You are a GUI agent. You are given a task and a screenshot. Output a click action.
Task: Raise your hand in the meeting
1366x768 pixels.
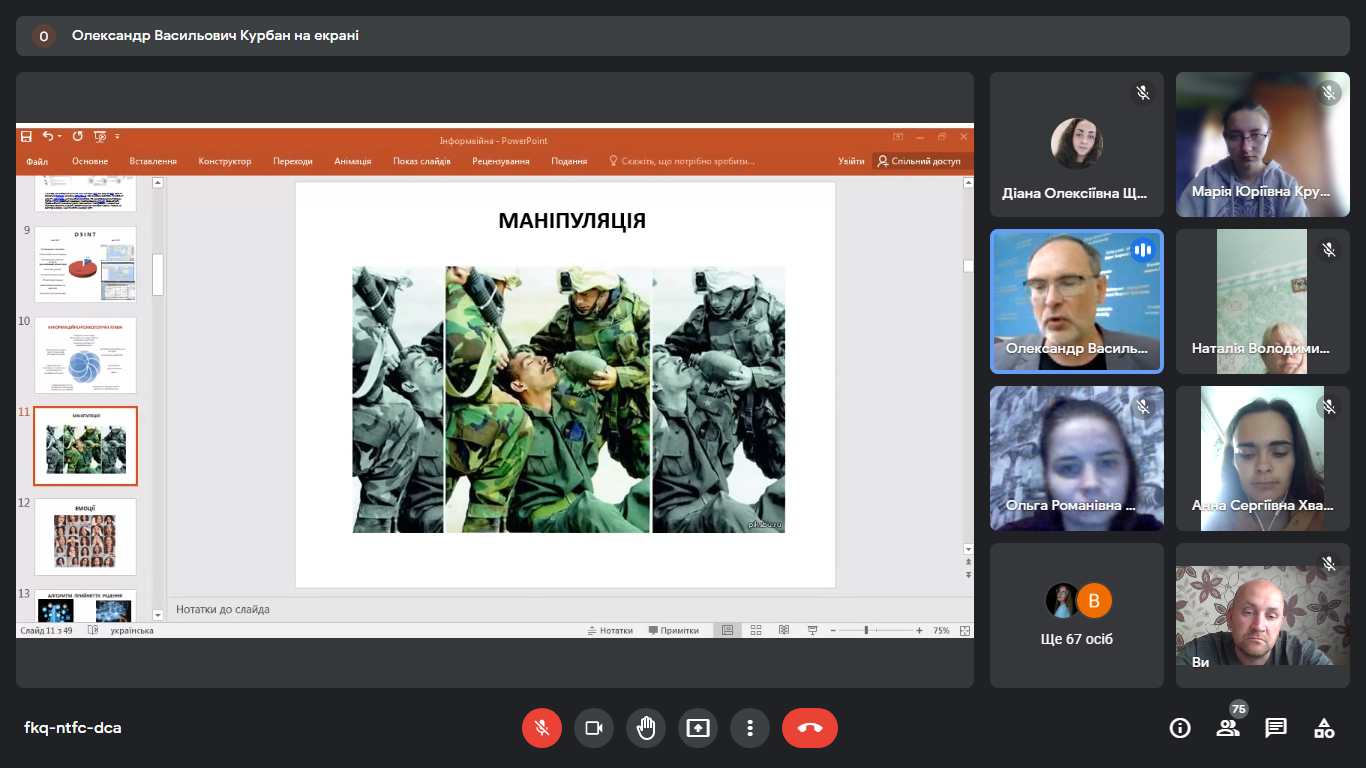click(x=646, y=728)
